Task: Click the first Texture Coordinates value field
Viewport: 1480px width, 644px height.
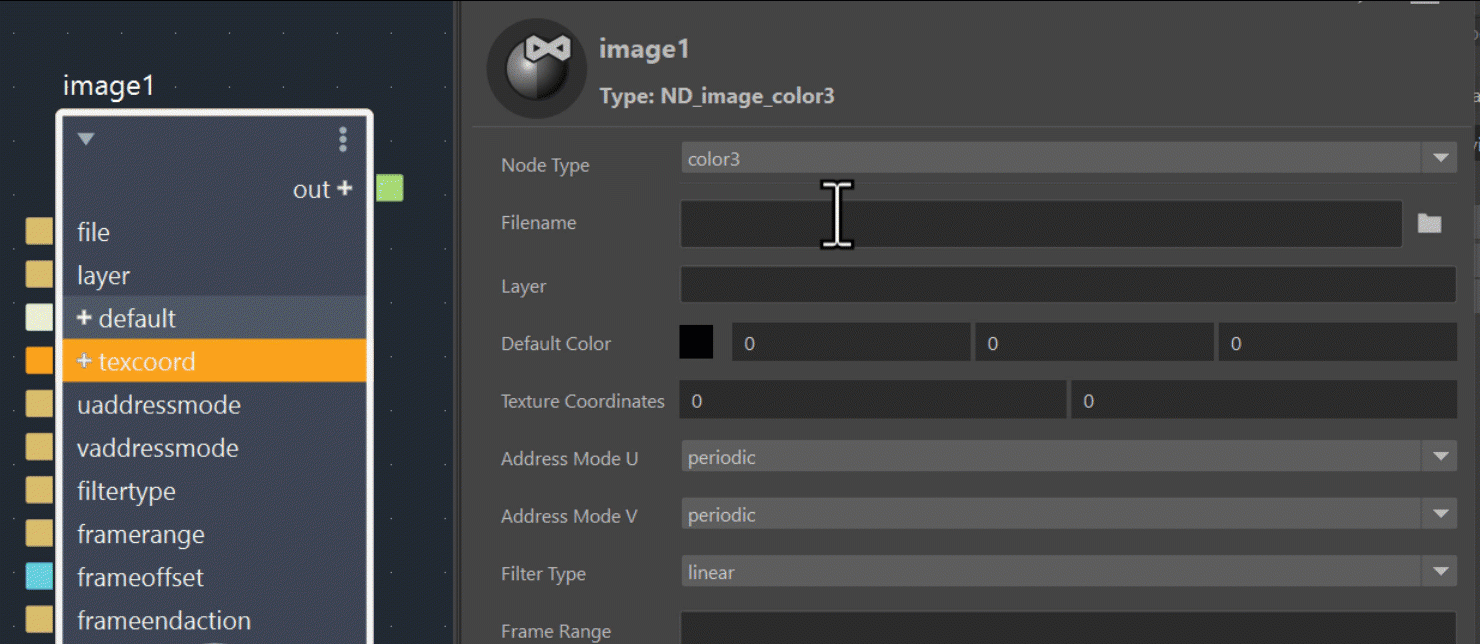Action: [872, 401]
